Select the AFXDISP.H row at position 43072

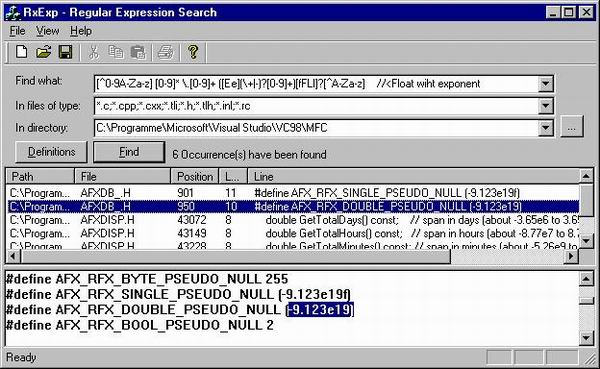[293, 220]
